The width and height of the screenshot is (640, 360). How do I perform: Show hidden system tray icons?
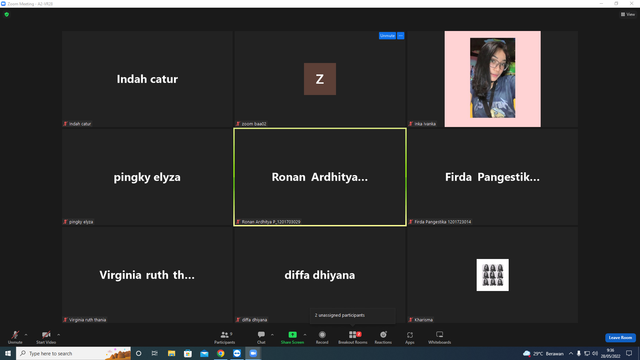tap(571, 353)
